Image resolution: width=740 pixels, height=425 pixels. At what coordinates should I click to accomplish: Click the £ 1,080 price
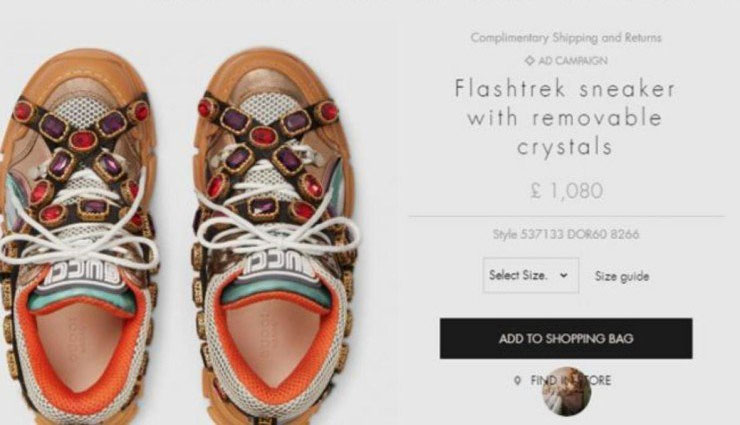[x=566, y=190]
